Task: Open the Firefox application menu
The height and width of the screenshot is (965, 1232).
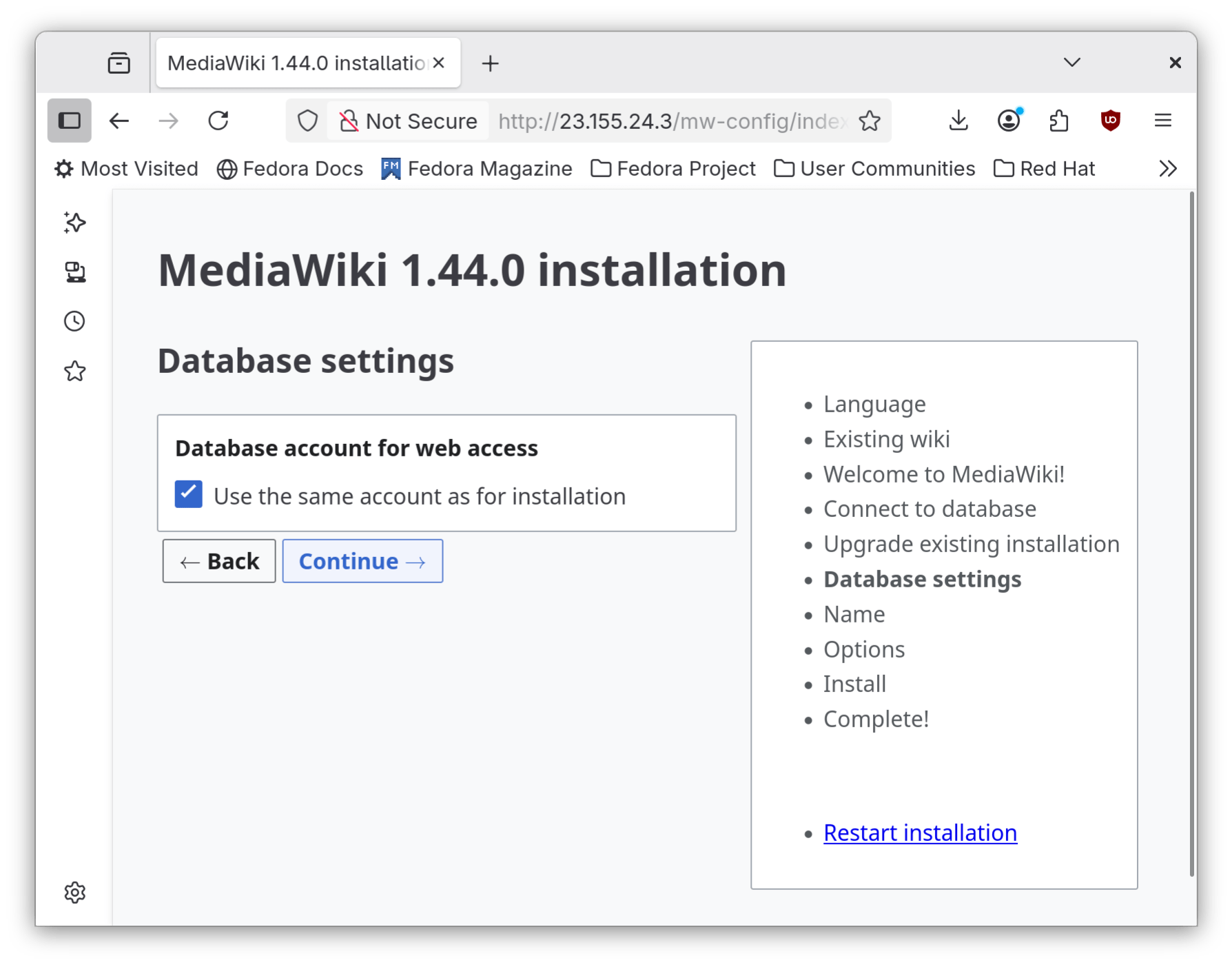Action: click(1162, 121)
